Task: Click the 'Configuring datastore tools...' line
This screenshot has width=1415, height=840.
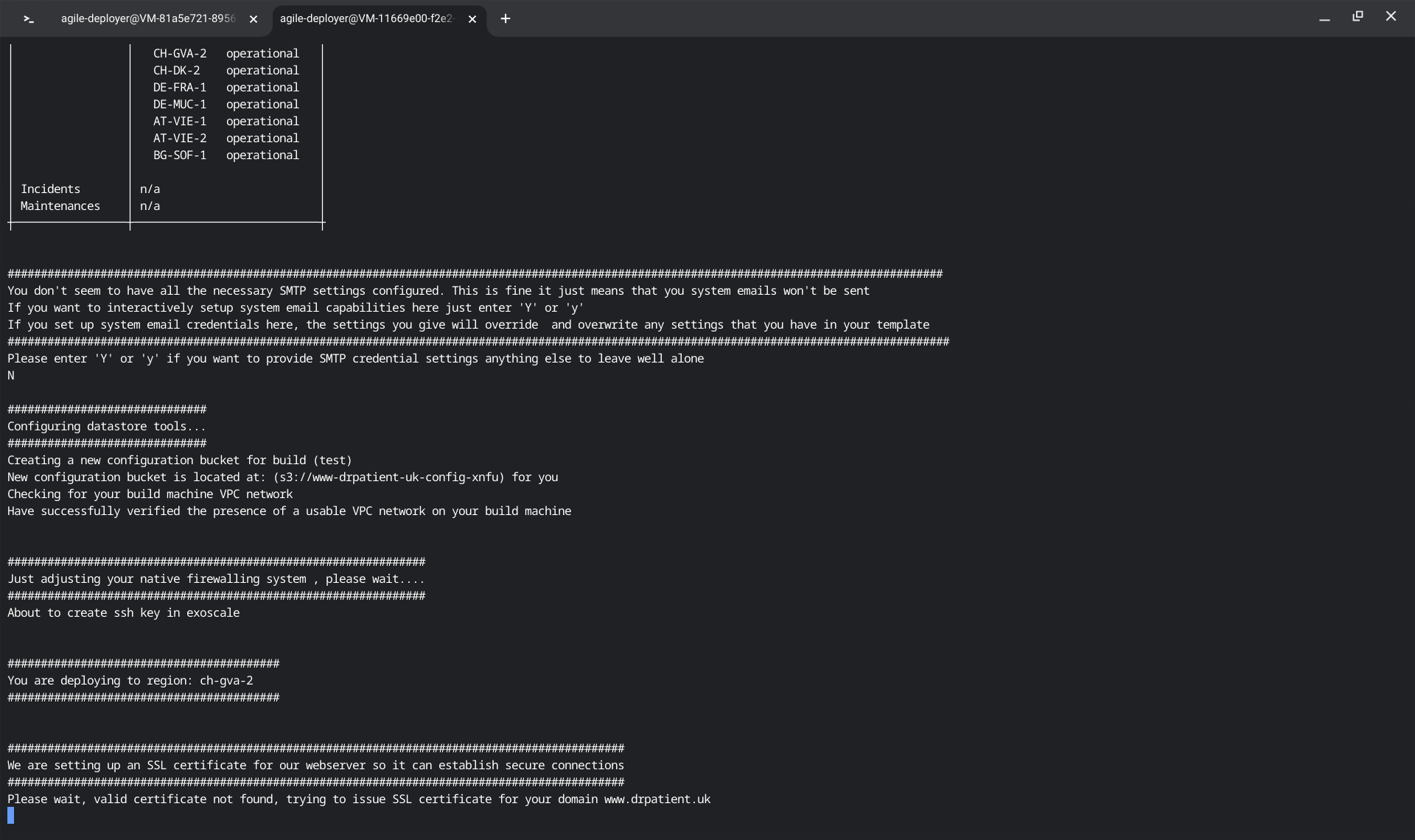Action: (107, 427)
